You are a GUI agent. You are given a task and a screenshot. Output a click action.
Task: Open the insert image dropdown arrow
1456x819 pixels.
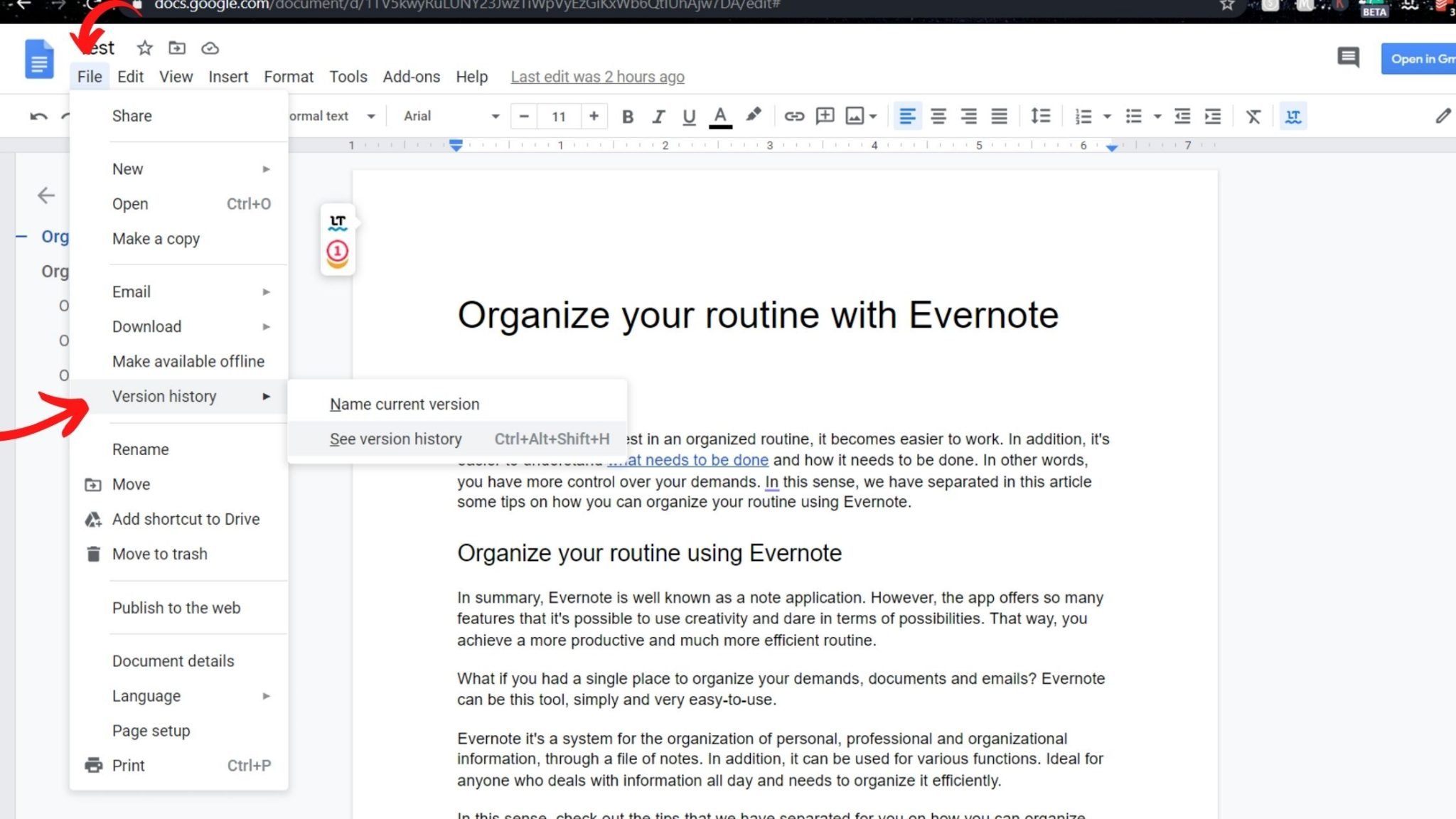pyautogui.click(x=873, y=117)
